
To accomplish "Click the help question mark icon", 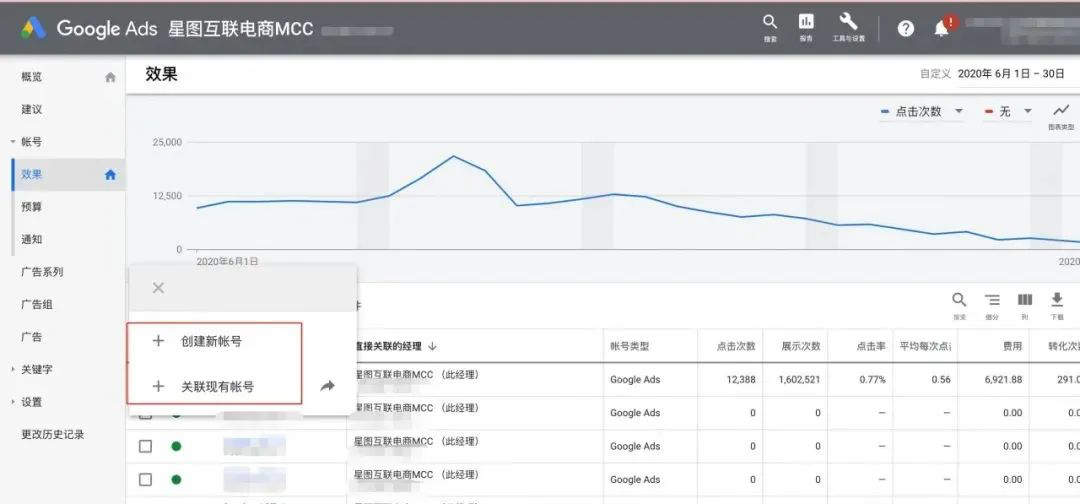I will tap(905, 28).
